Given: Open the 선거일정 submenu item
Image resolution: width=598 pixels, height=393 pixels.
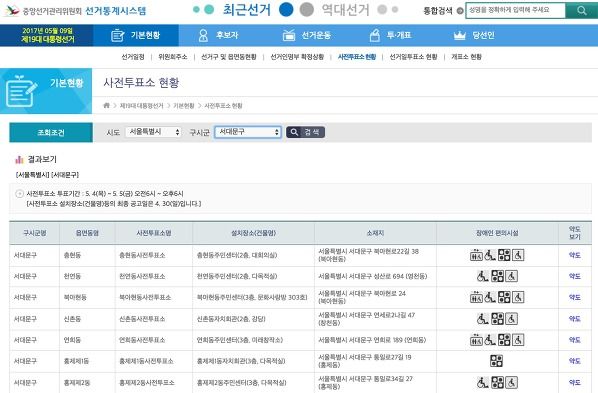Looking at the screenshot, I should (x=133, y=57).
